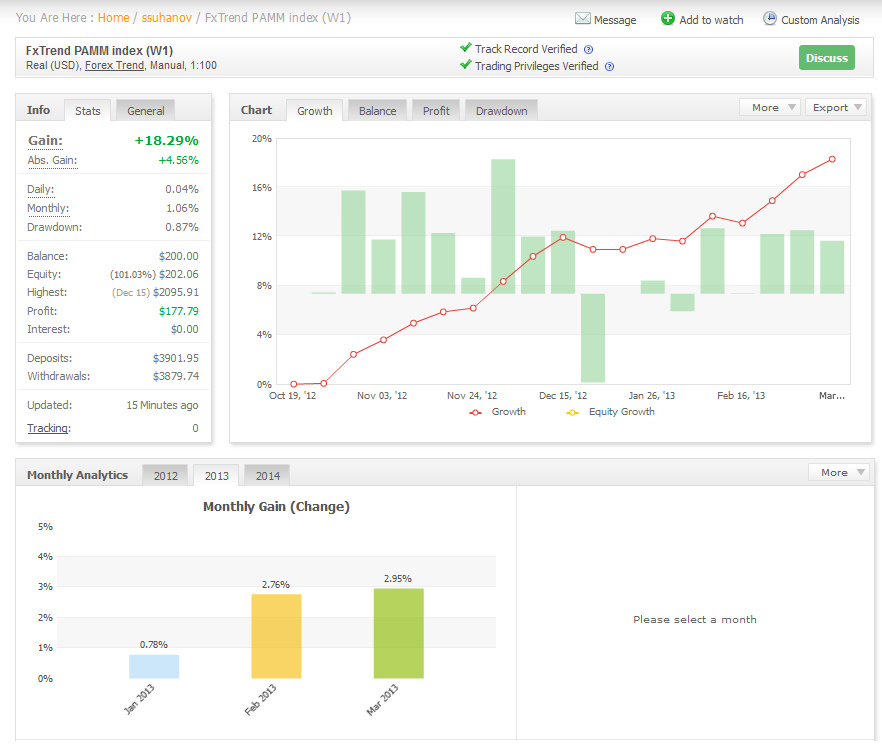
Task: Switch to the Stats tab
Action: pyautogui.click(x=88, y=111)
